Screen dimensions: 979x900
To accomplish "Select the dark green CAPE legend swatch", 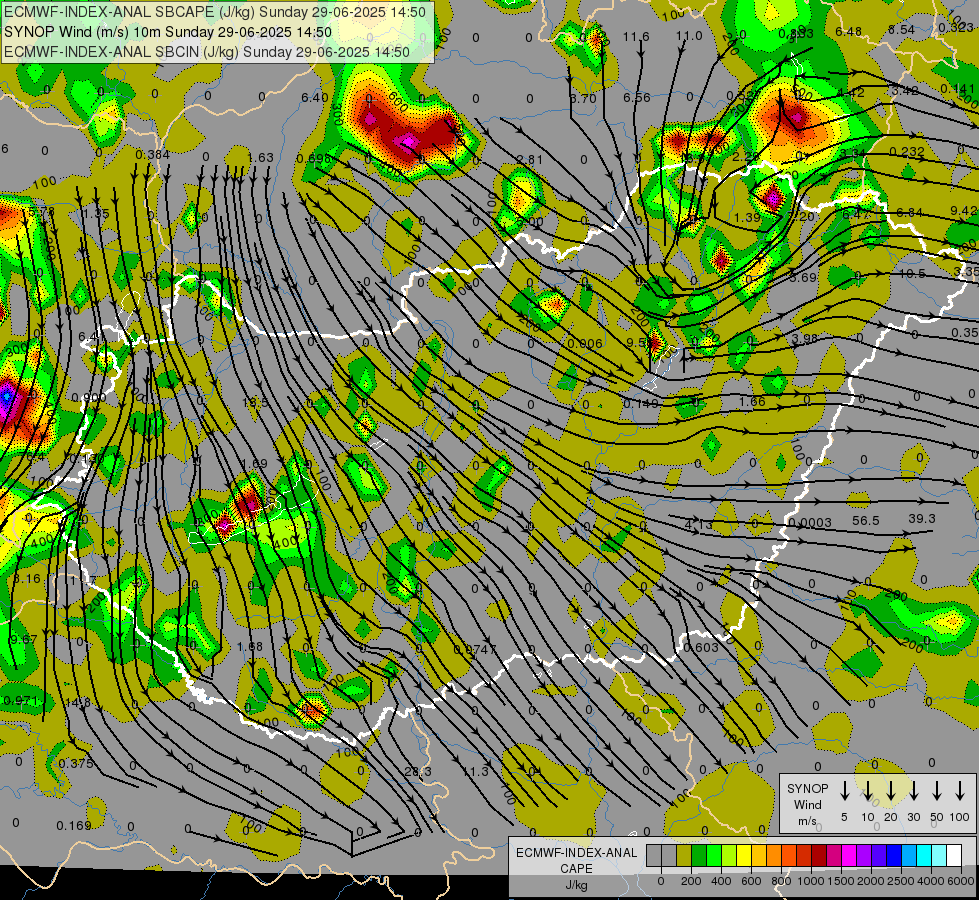I will [699, 856].
